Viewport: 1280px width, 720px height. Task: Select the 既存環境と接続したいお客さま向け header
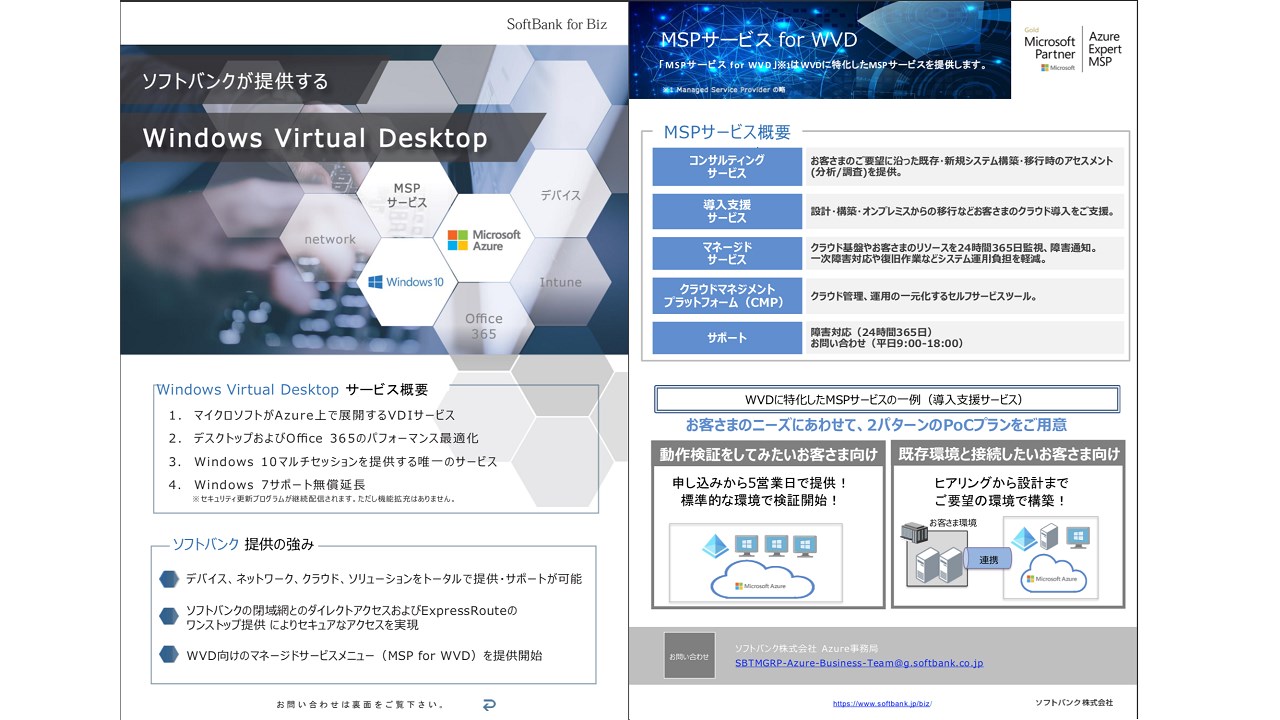pyautogui.click(x=1008, y=455)
